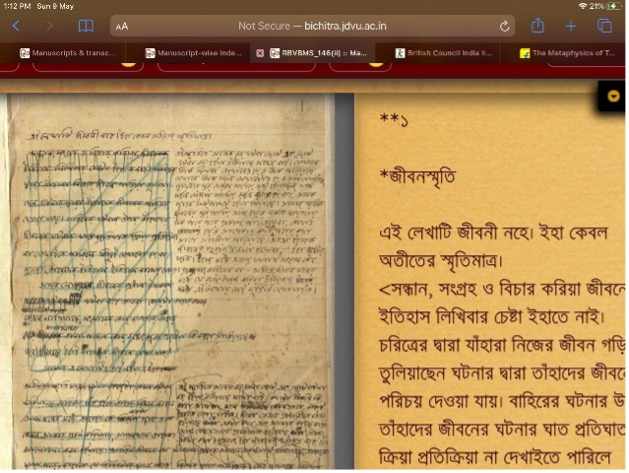Open the AA reader text options

pos(122,27)
